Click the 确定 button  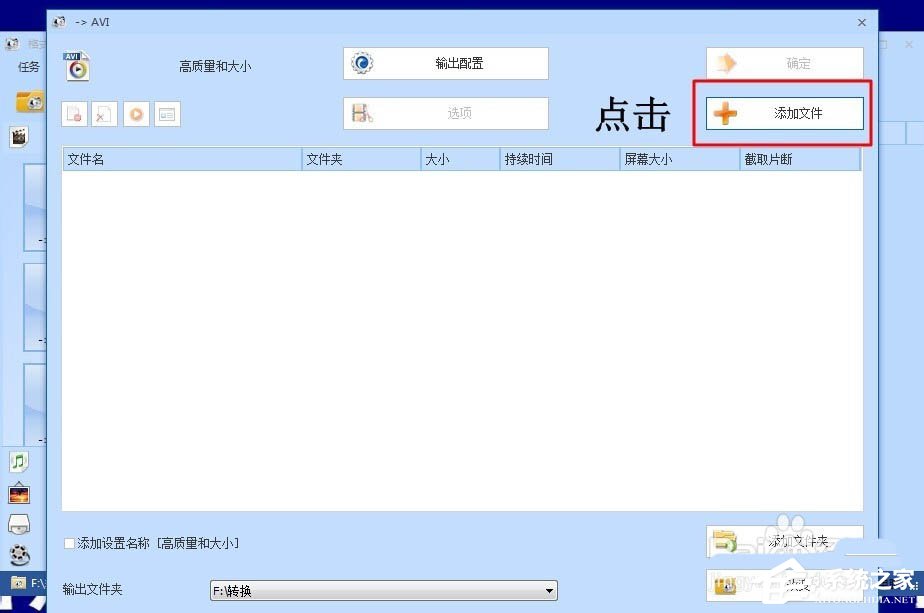tap(784, 63)
